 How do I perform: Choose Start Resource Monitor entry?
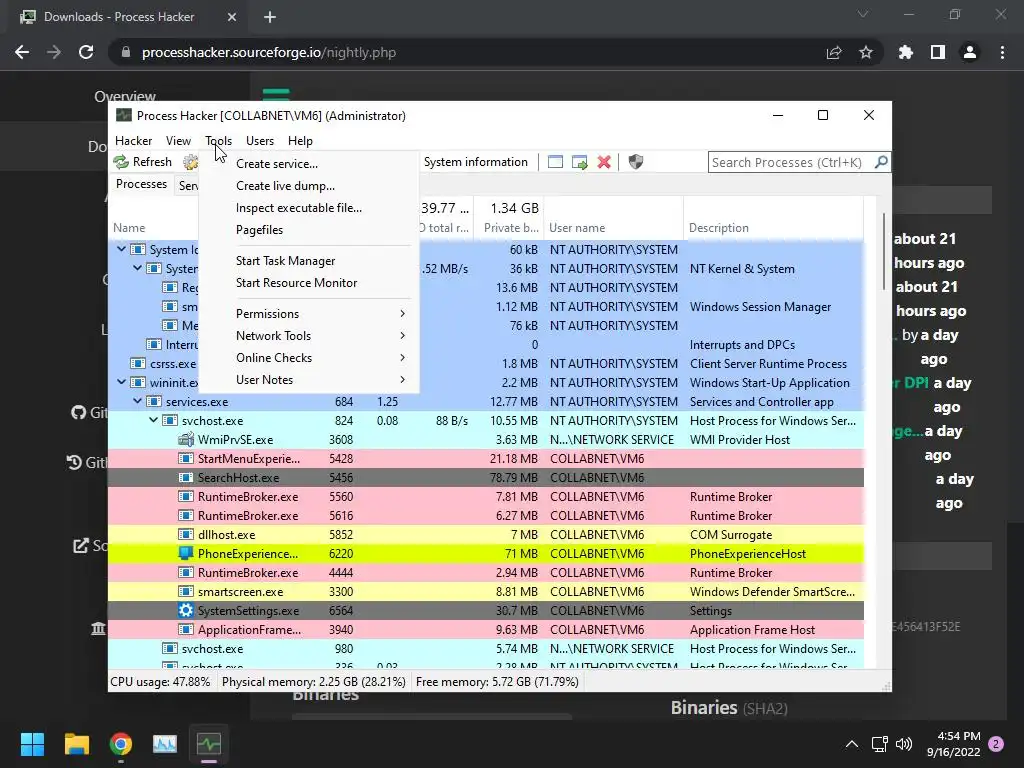pyautogui.click(x=308, y=283)
